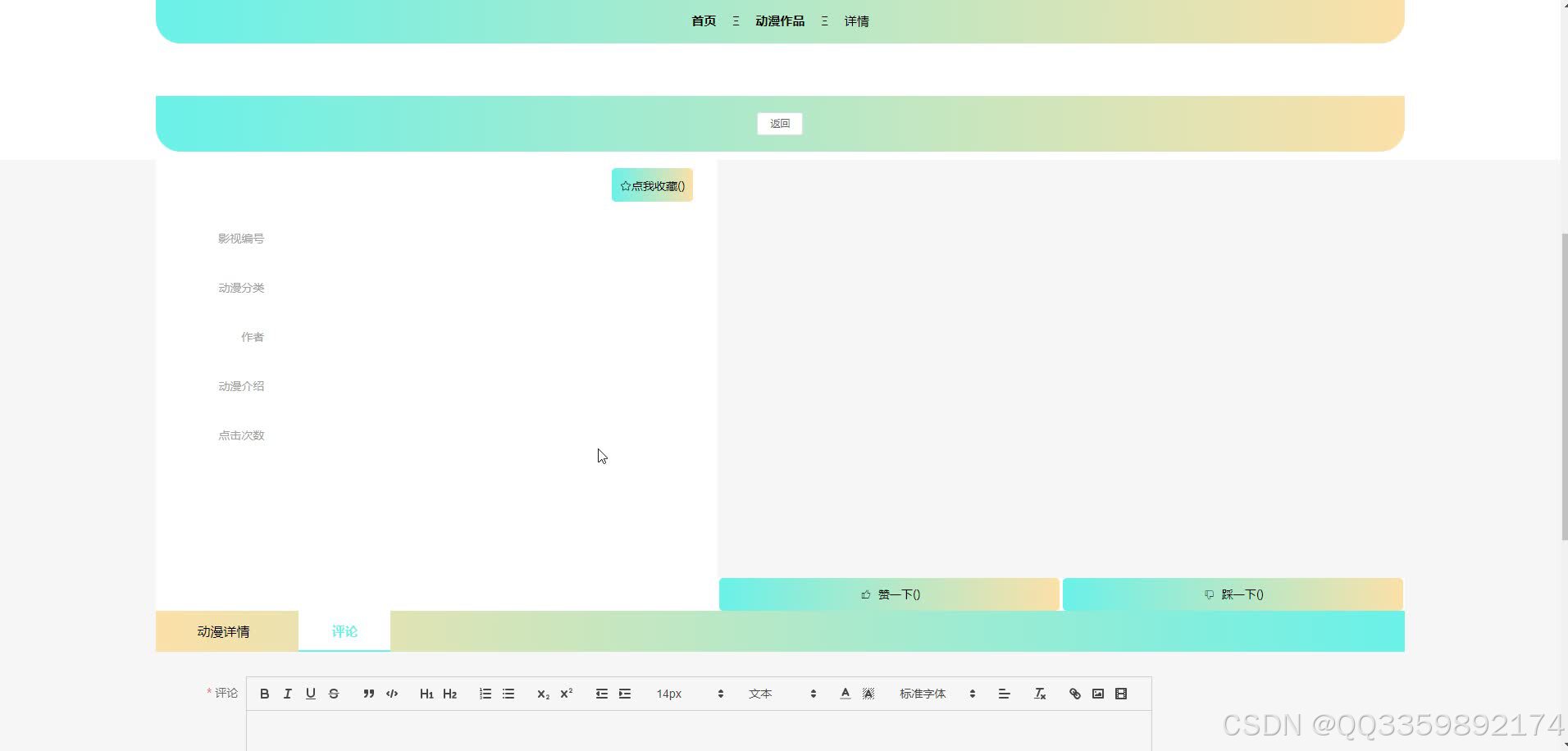Image resolution: width=1568 pixels, height=751 pixels.
Task: Click the 作者 label
Action: point(253,337)
